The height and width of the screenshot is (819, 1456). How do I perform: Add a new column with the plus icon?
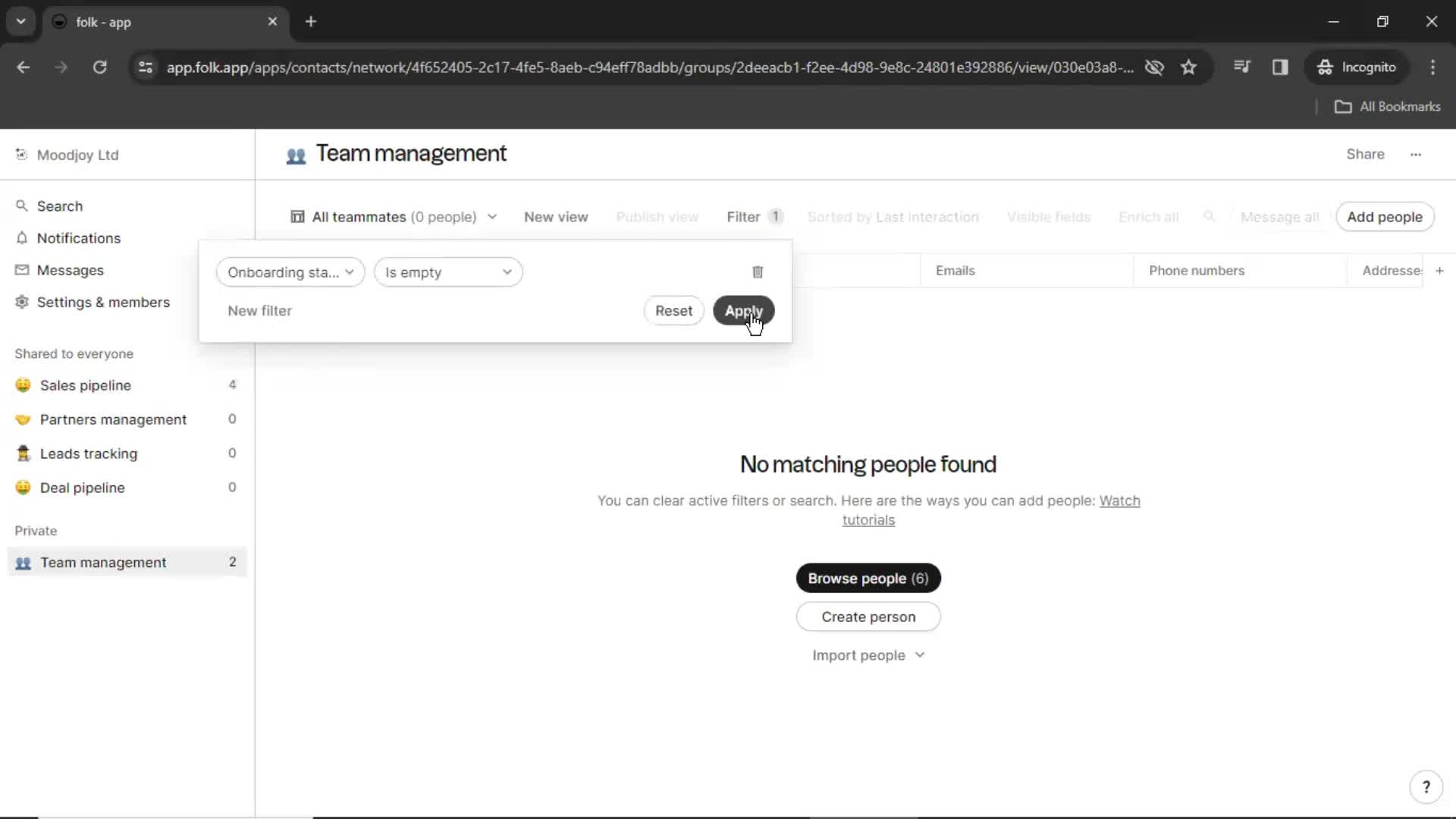coord(1439,271)
